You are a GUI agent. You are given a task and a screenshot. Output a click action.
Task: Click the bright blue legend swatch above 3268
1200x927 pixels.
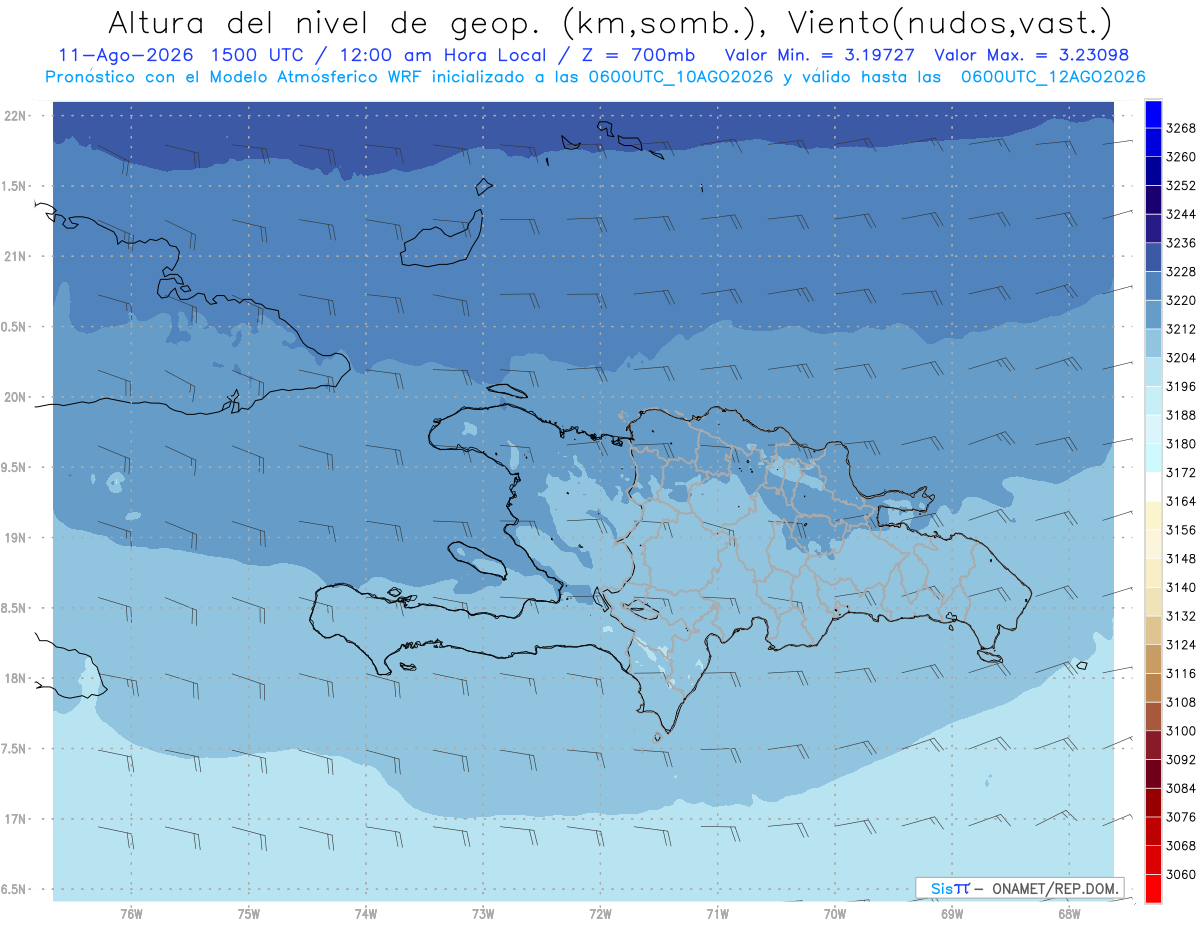tap(1152, 114)
